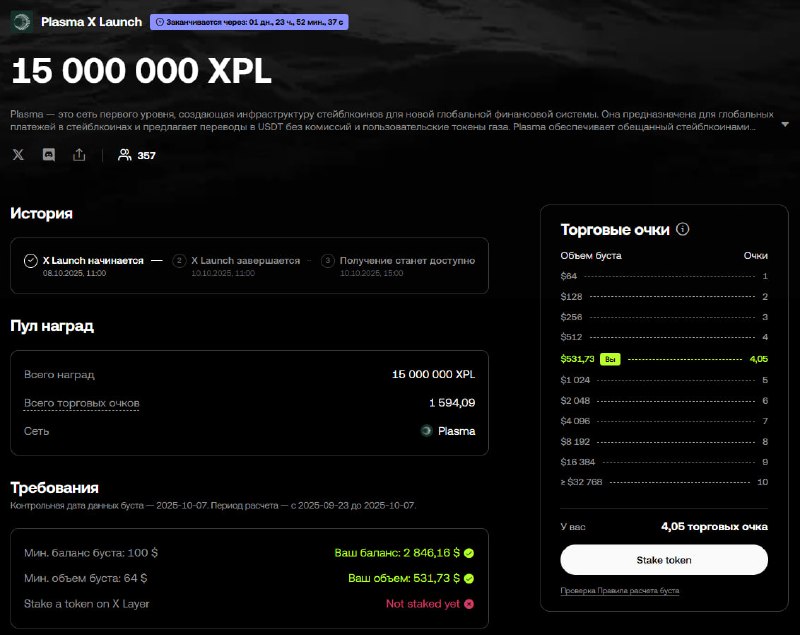Open the X (Twitter) social icon

tap(18, 155)
